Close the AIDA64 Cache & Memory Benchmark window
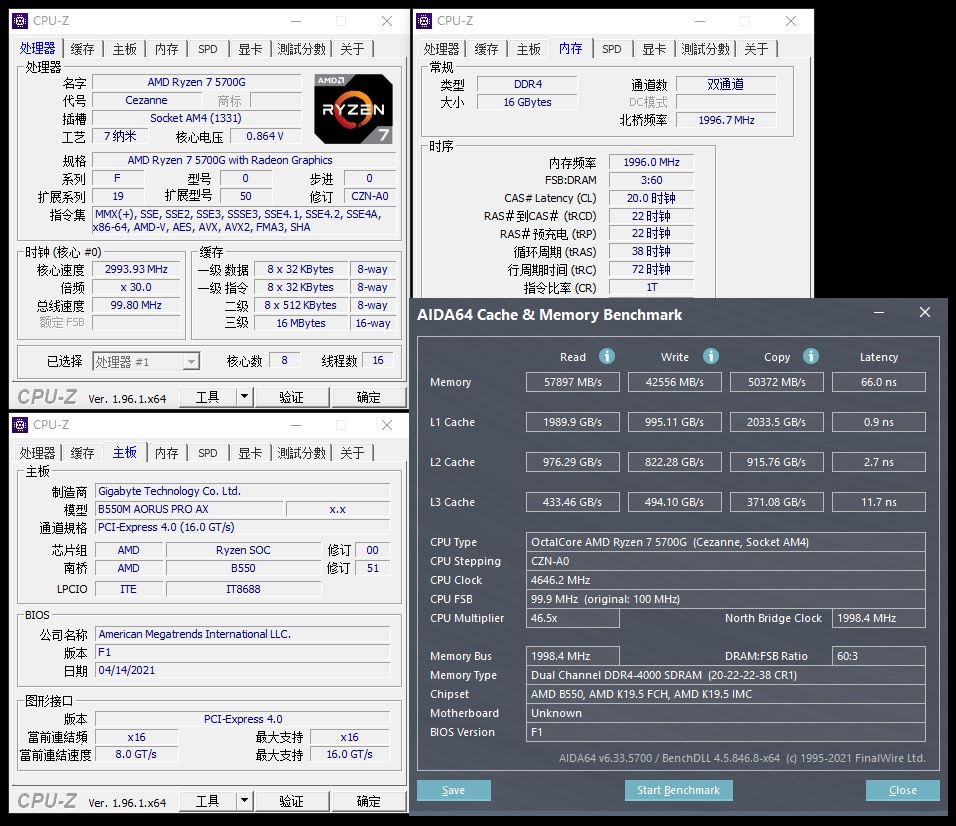Screen dimensions: 956x826 pos(924,313)
